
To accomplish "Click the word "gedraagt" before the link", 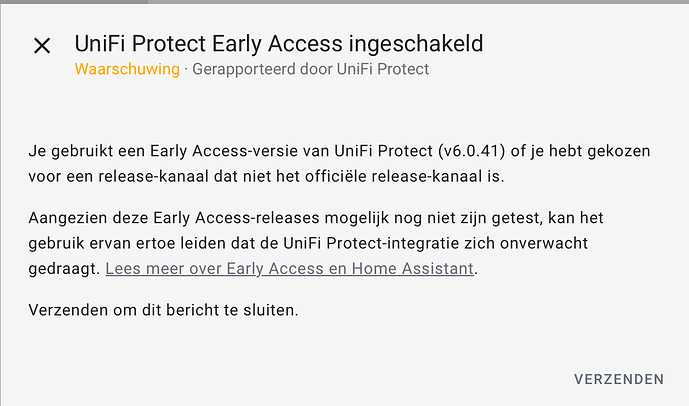I will click(x=64, y=268).
